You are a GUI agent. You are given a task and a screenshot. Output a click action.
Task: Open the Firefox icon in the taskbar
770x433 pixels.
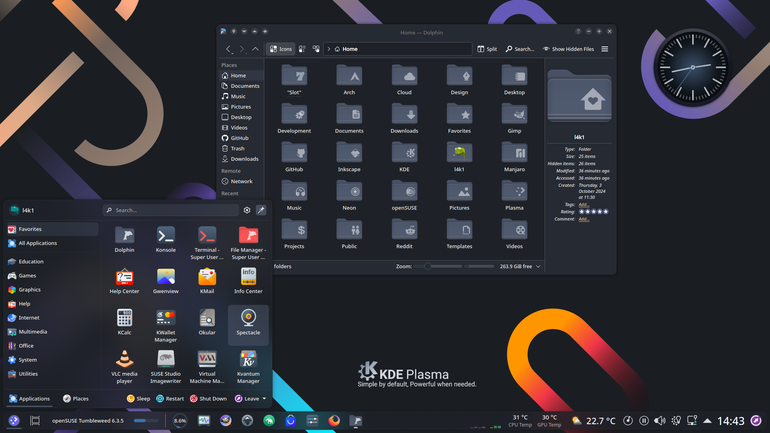(x=334, y=421)
